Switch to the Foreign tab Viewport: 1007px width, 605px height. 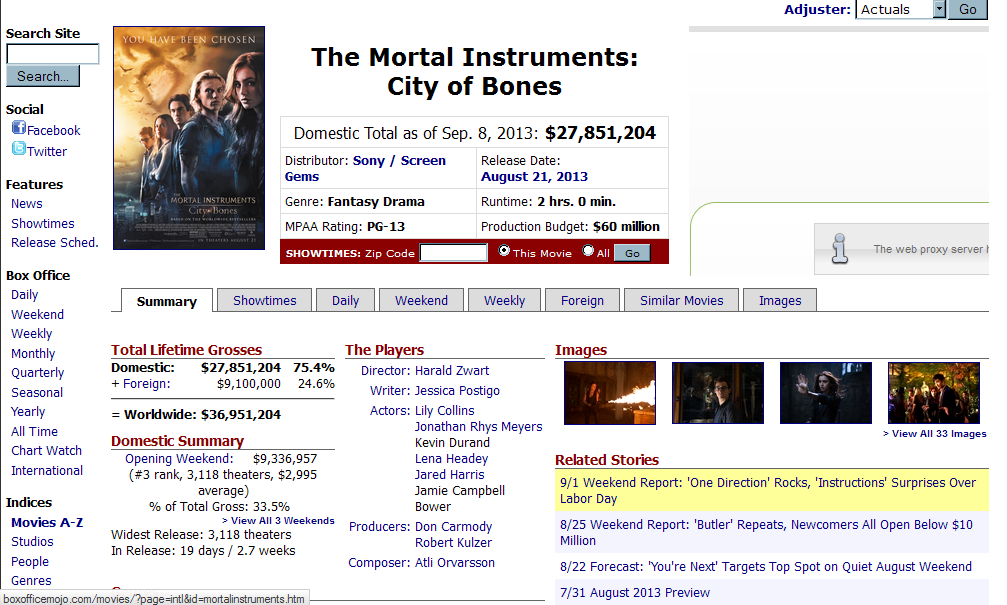(x=582, y=301)
